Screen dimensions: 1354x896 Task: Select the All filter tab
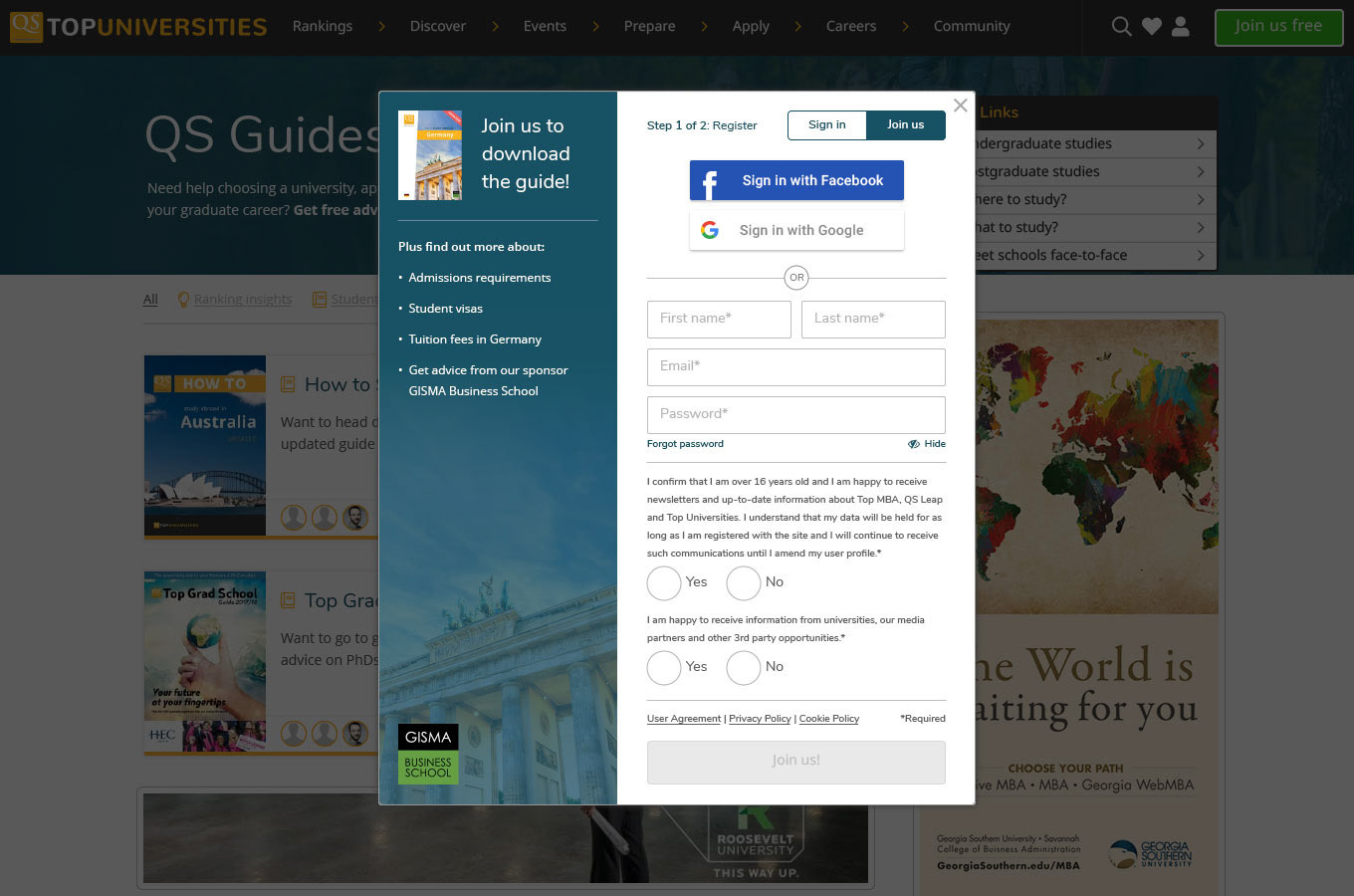(150, 299)
